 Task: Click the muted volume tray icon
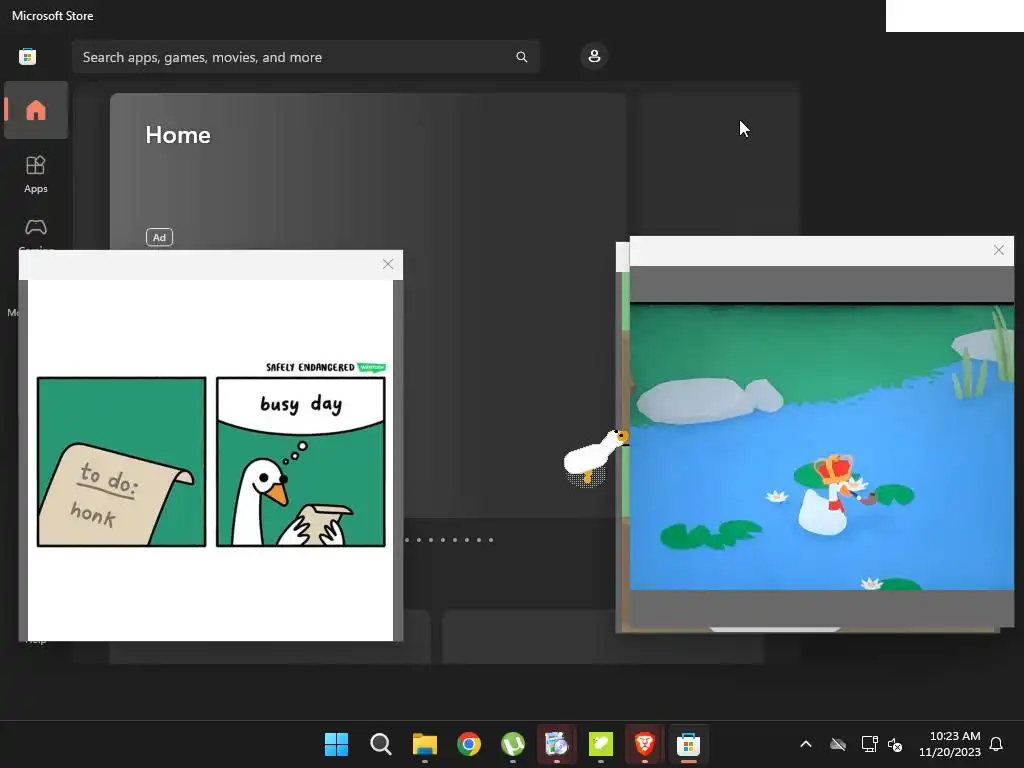(895, 744)
